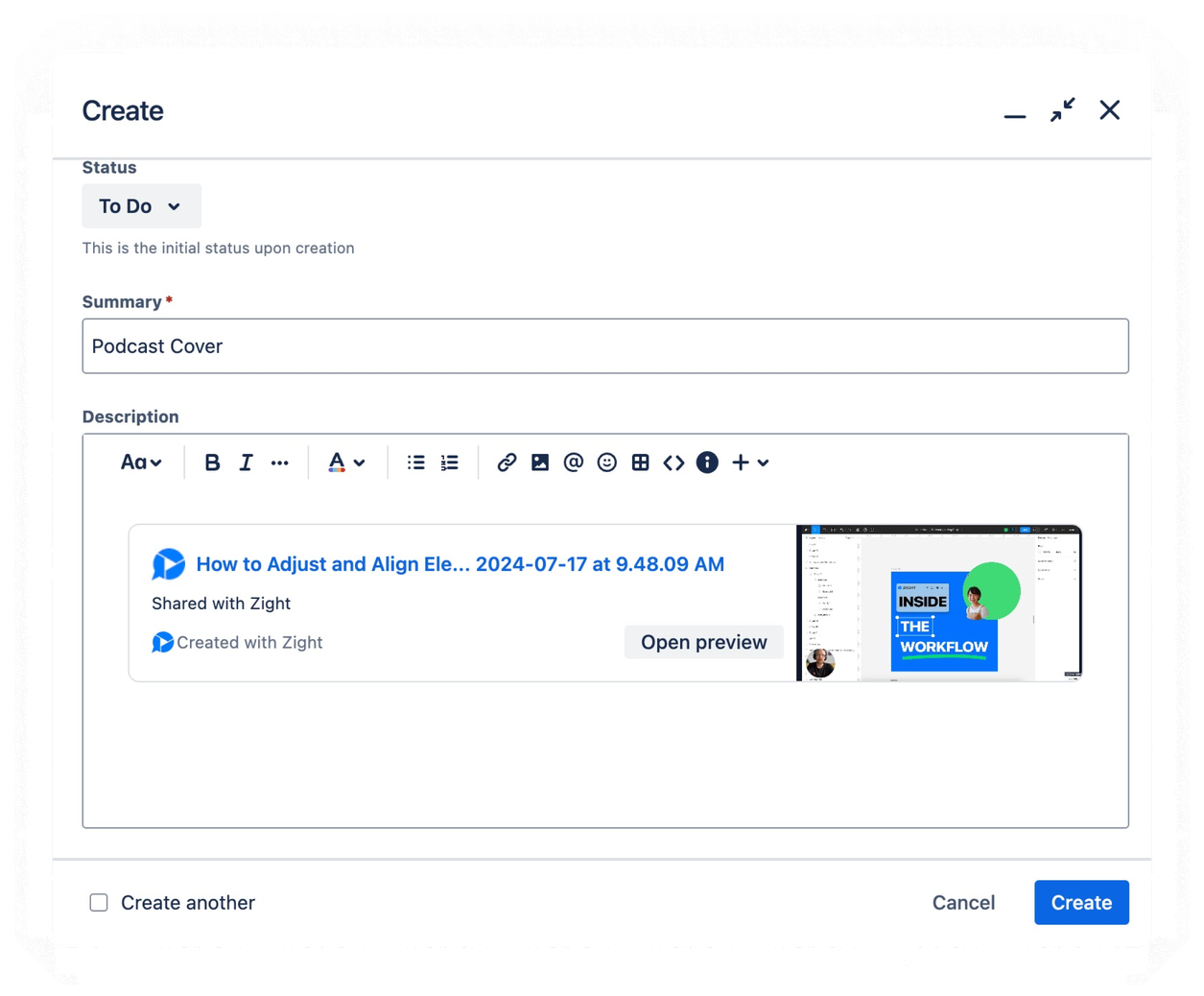
Task: Click the Create button
Action: [x=1081, y=902]
